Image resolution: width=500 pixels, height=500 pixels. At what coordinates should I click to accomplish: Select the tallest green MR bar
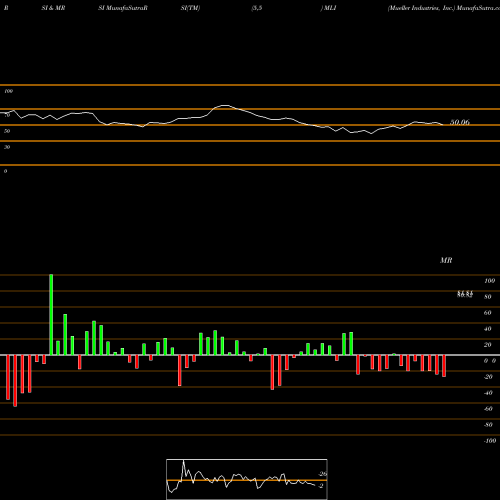(51, 315)
